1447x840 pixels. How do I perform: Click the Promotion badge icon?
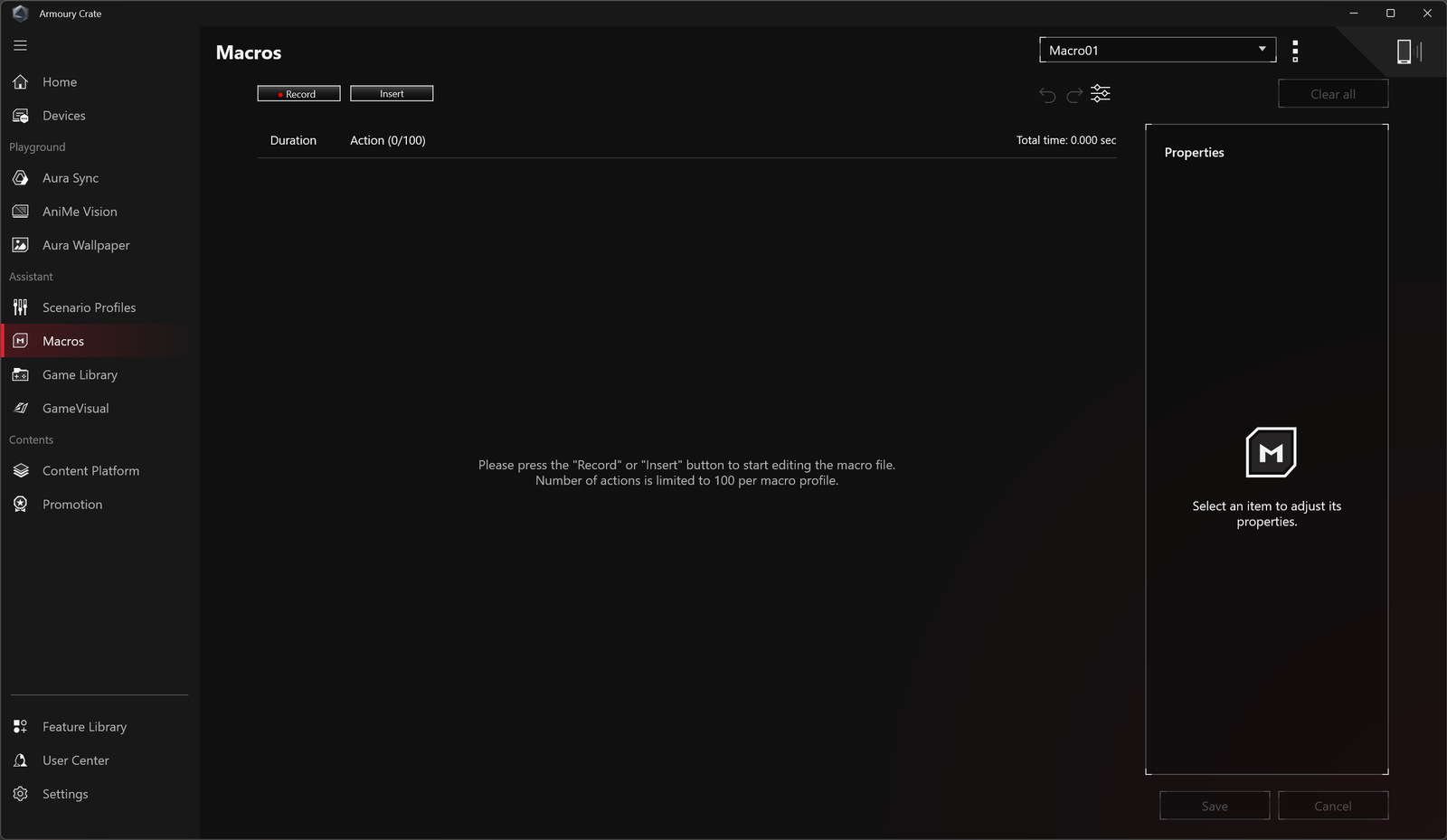coord(21,504)
